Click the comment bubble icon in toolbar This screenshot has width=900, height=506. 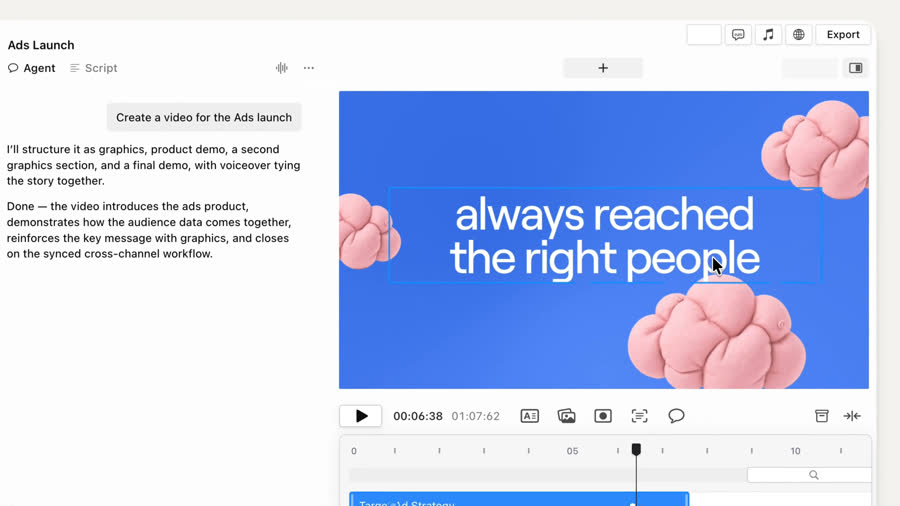click(676, 415)
